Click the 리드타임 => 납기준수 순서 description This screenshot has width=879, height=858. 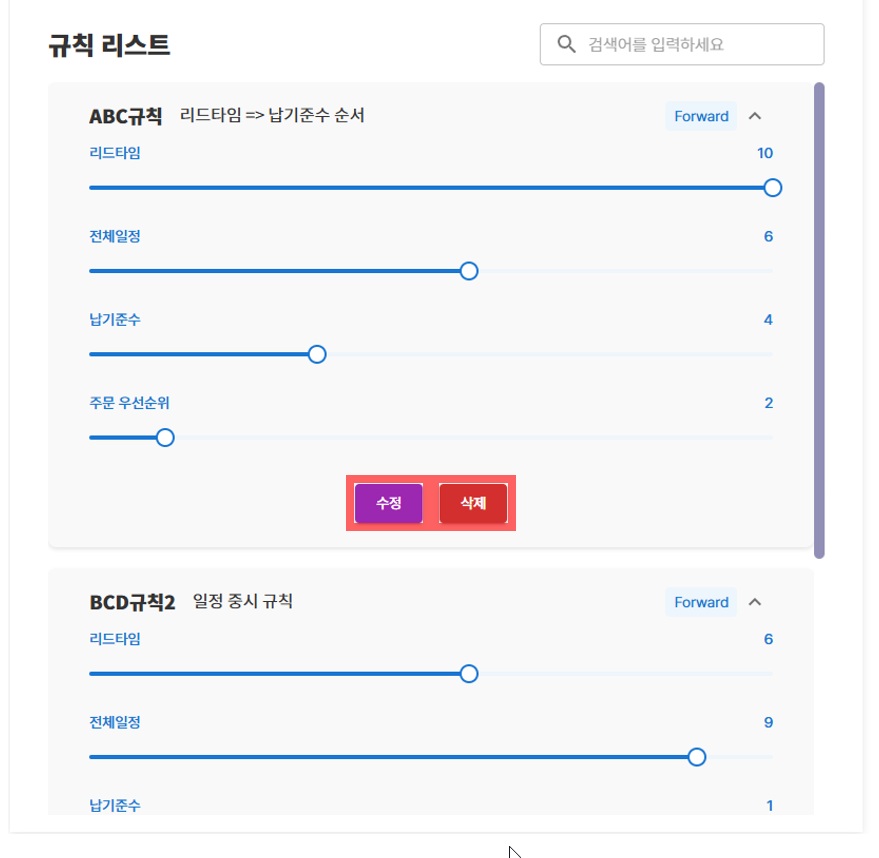(x=272, y=116)
